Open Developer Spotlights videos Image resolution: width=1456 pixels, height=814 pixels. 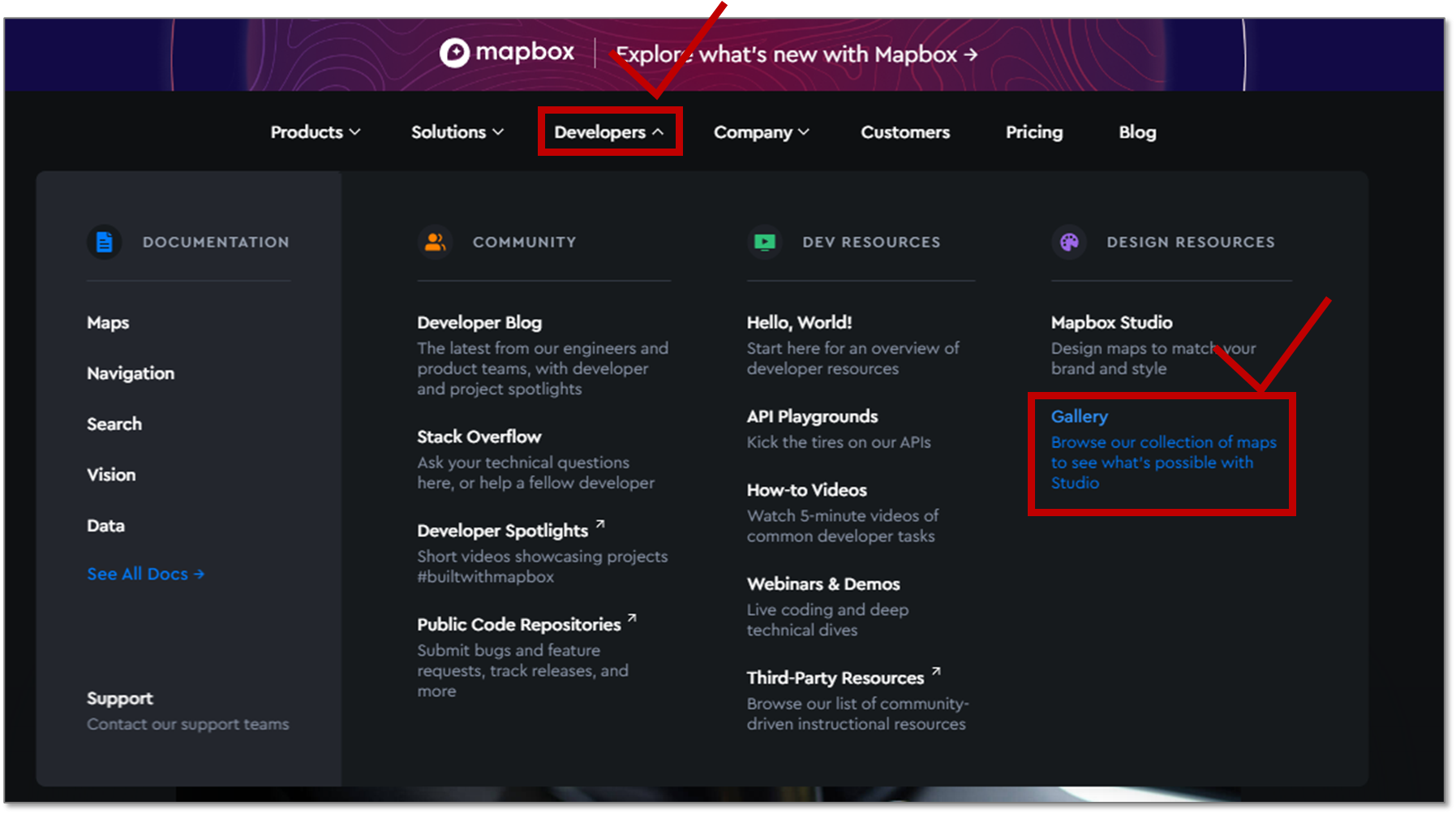(502, 530)
